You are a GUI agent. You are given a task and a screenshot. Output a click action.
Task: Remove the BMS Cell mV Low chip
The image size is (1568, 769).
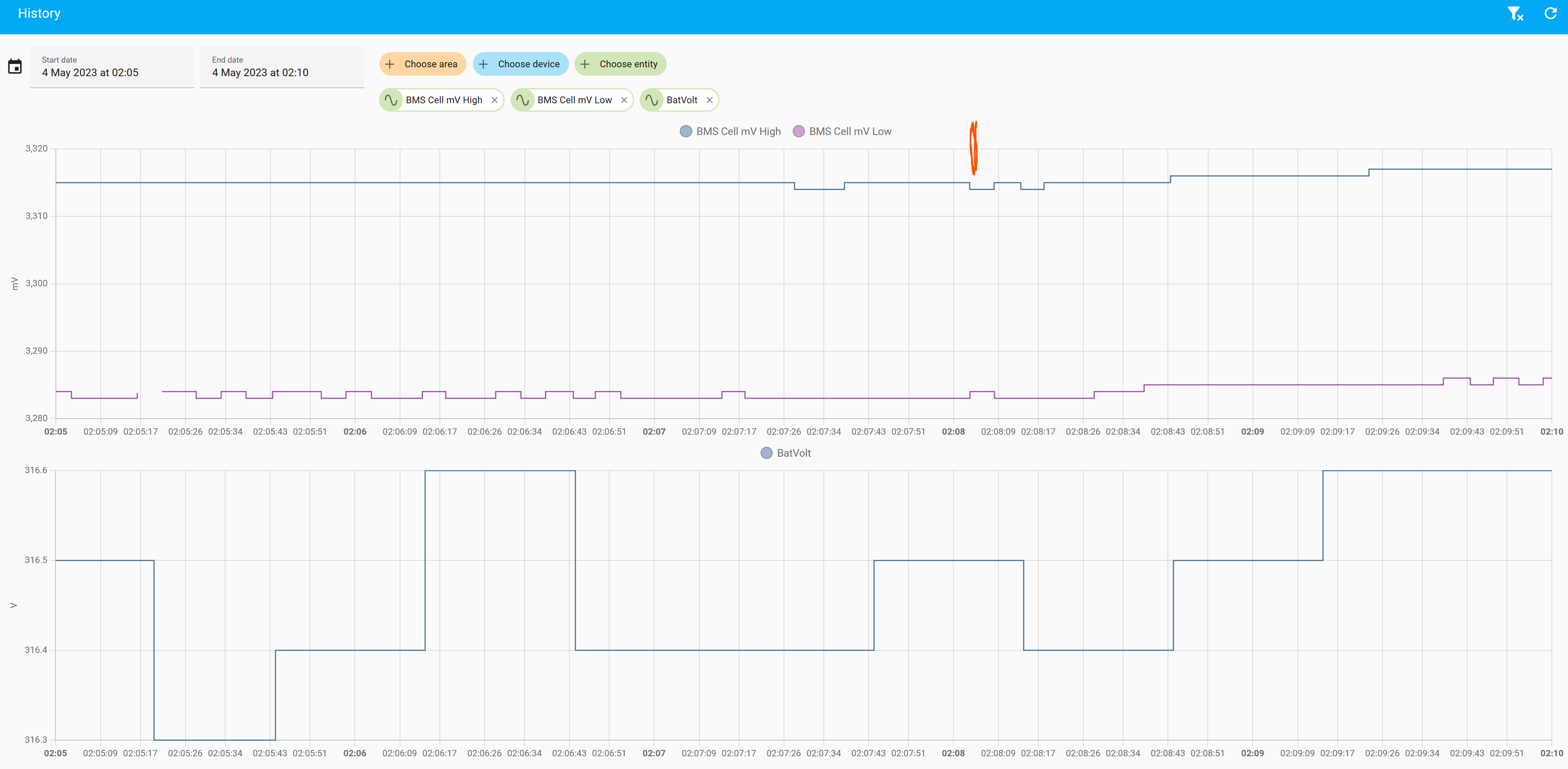(x=624, y=100)
